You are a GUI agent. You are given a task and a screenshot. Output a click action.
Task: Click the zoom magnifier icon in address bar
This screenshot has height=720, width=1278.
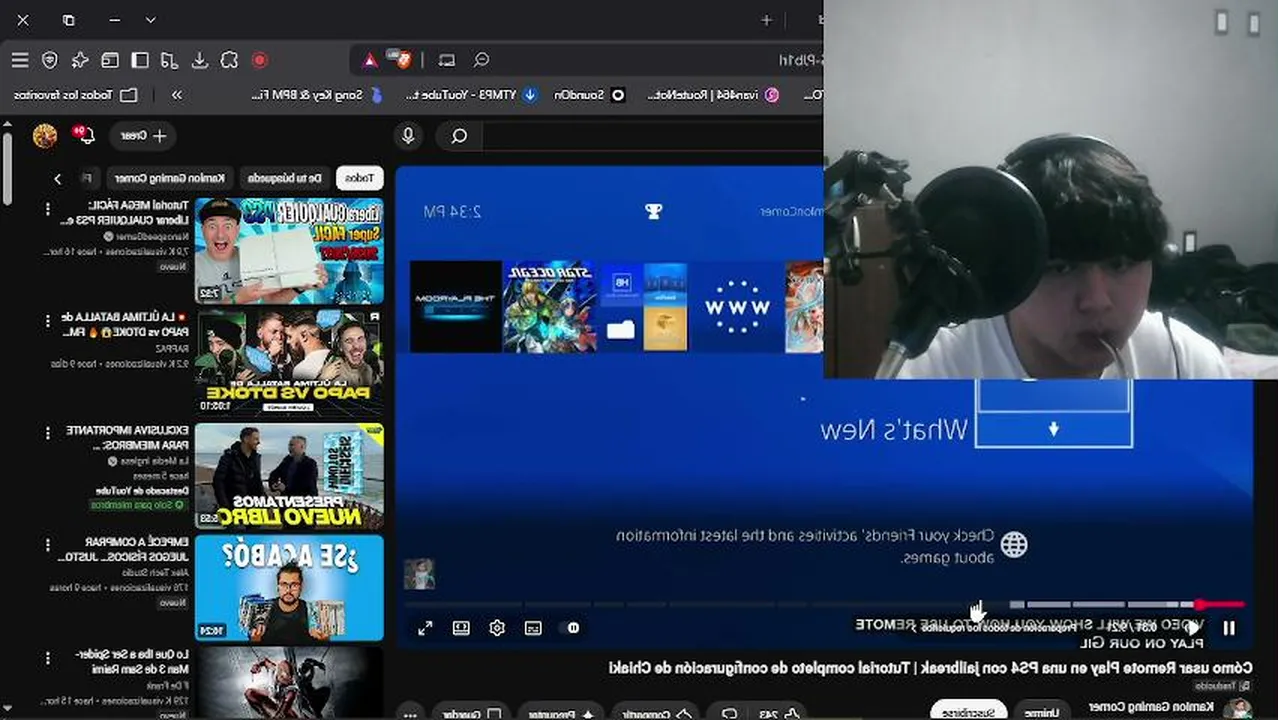coord(481,60)
